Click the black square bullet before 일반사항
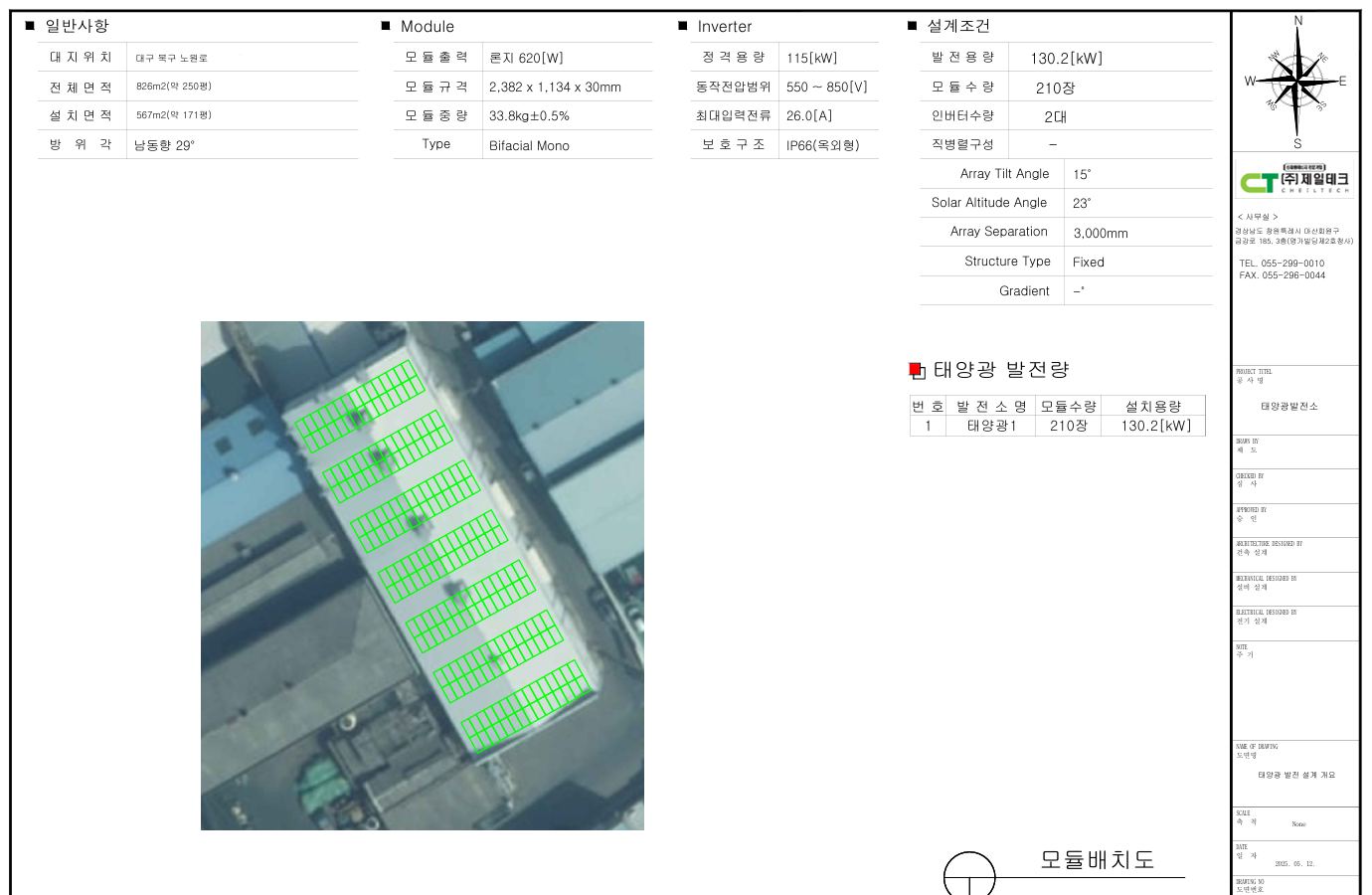 (x=30, y=26)
